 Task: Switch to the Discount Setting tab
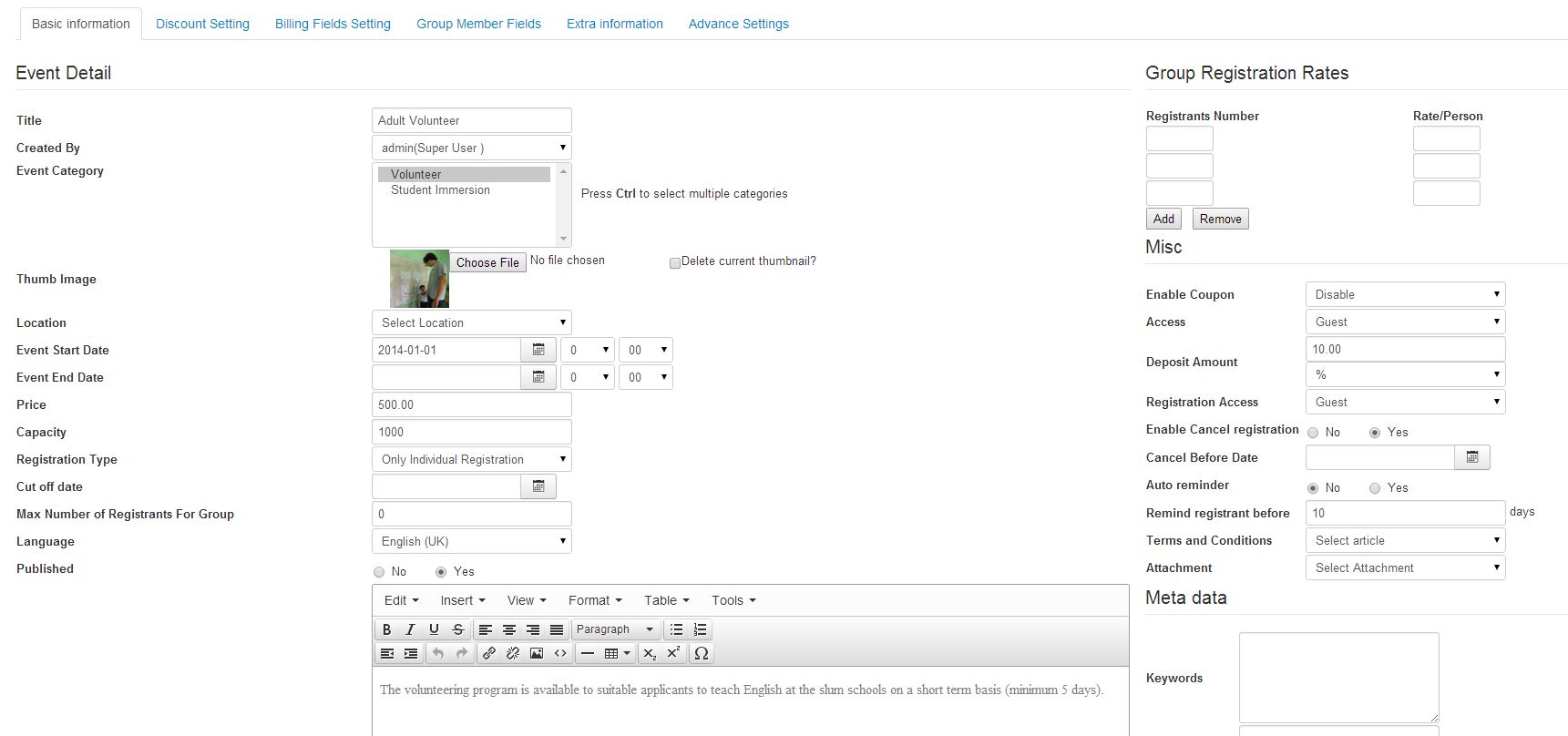tap(202, 24)
